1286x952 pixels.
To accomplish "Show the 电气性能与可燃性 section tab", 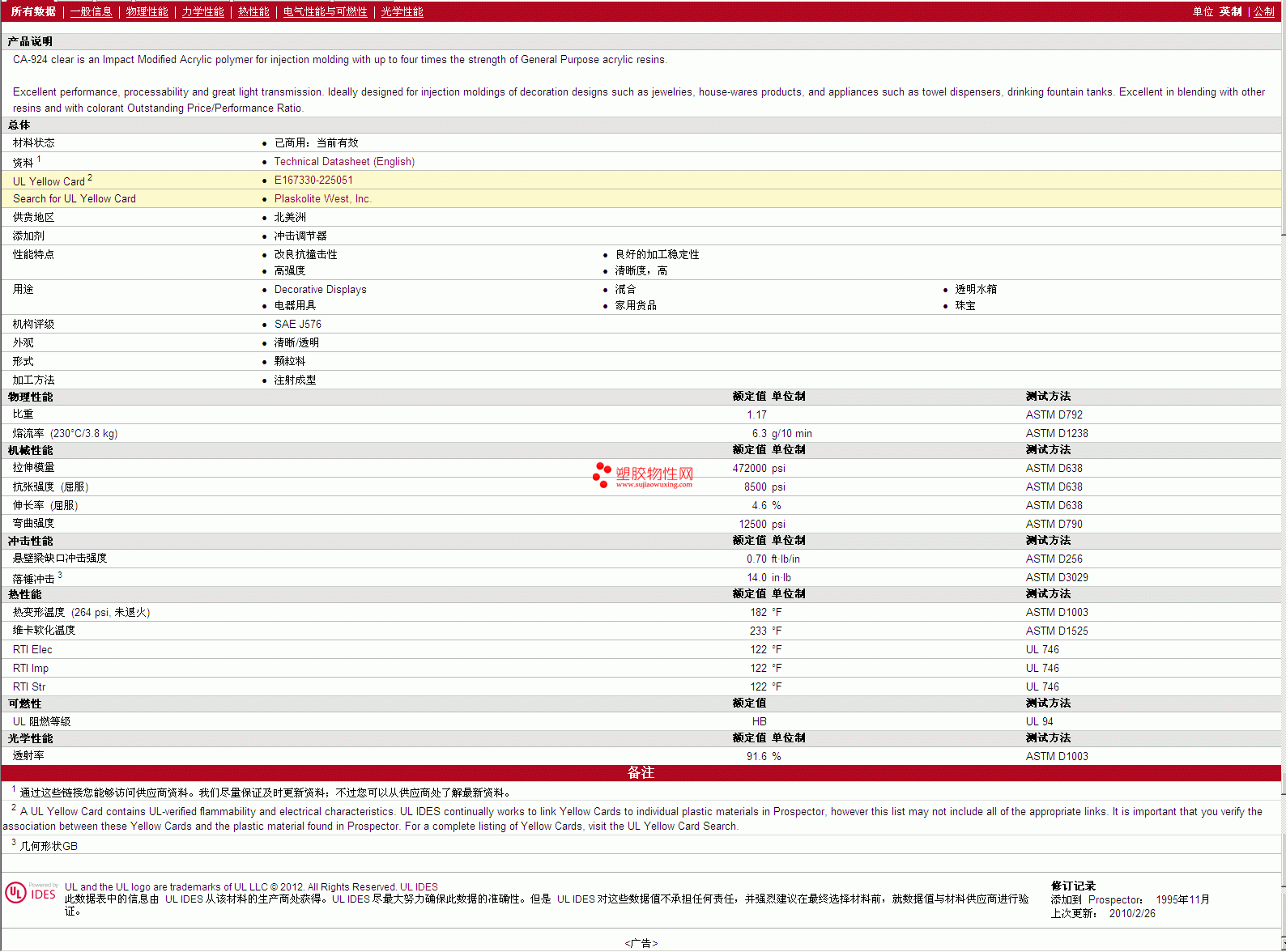I will click(325, 12).
